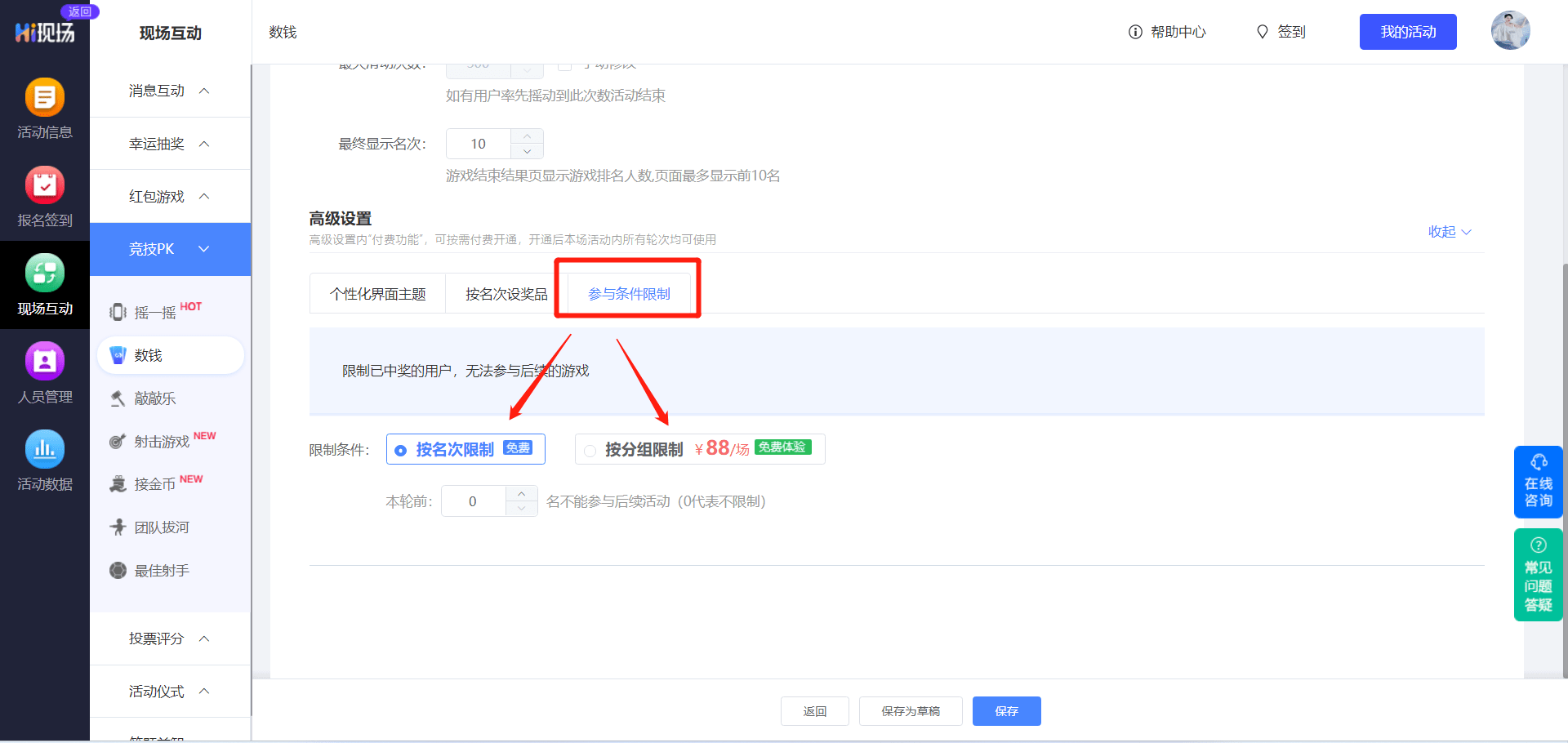Image resolution: width=1568 pixels, height=743 pixels.
Task: Open the 报名签到 sidebar icon
Action: coord(45,186)
